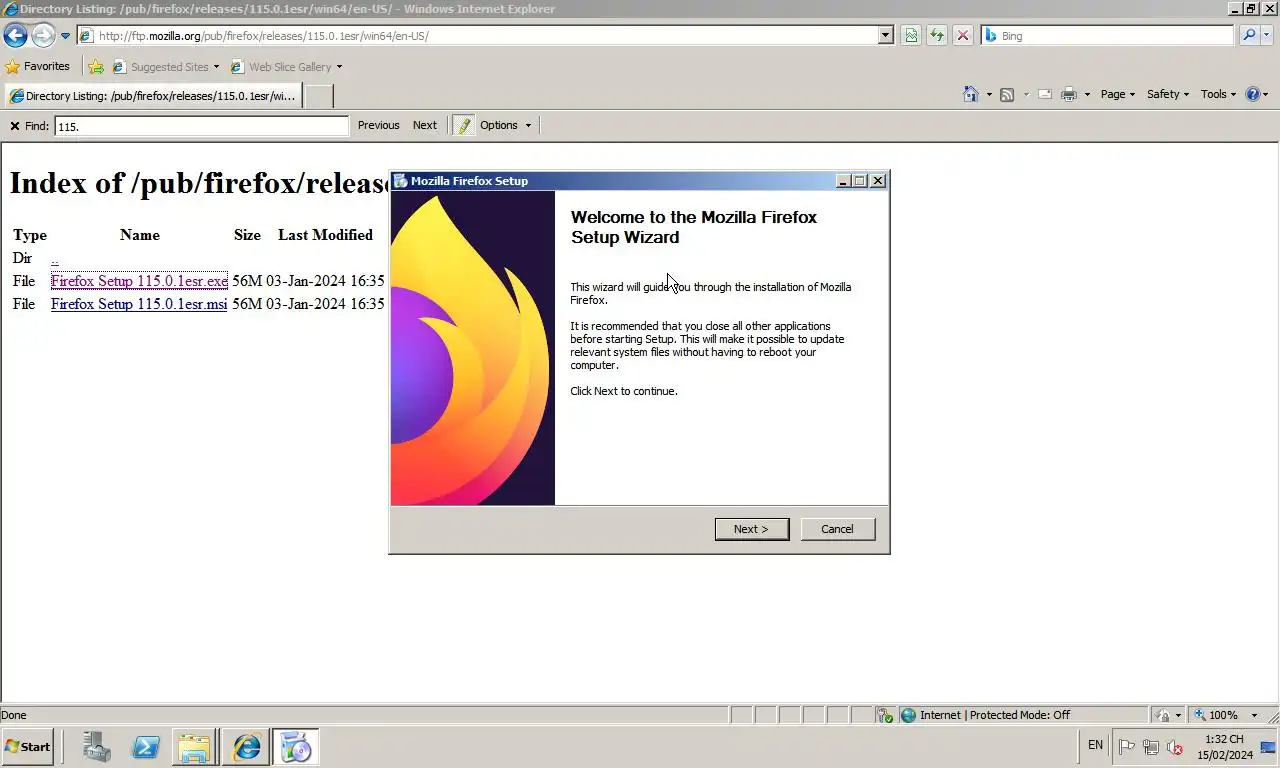Viewport: 1280px width, 768px height.
Task: Open the Tools menu
Action: [1218, 94]
